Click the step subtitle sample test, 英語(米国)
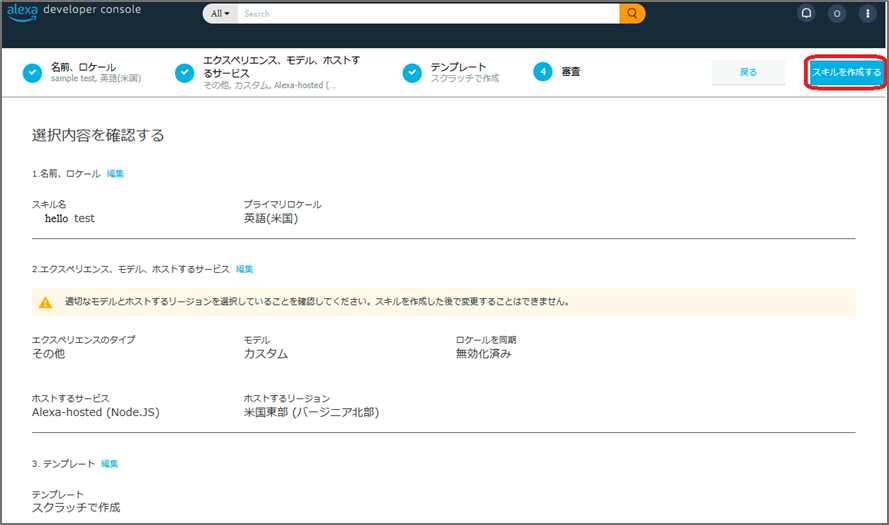The image size is (889, 525). pos(96,78)
